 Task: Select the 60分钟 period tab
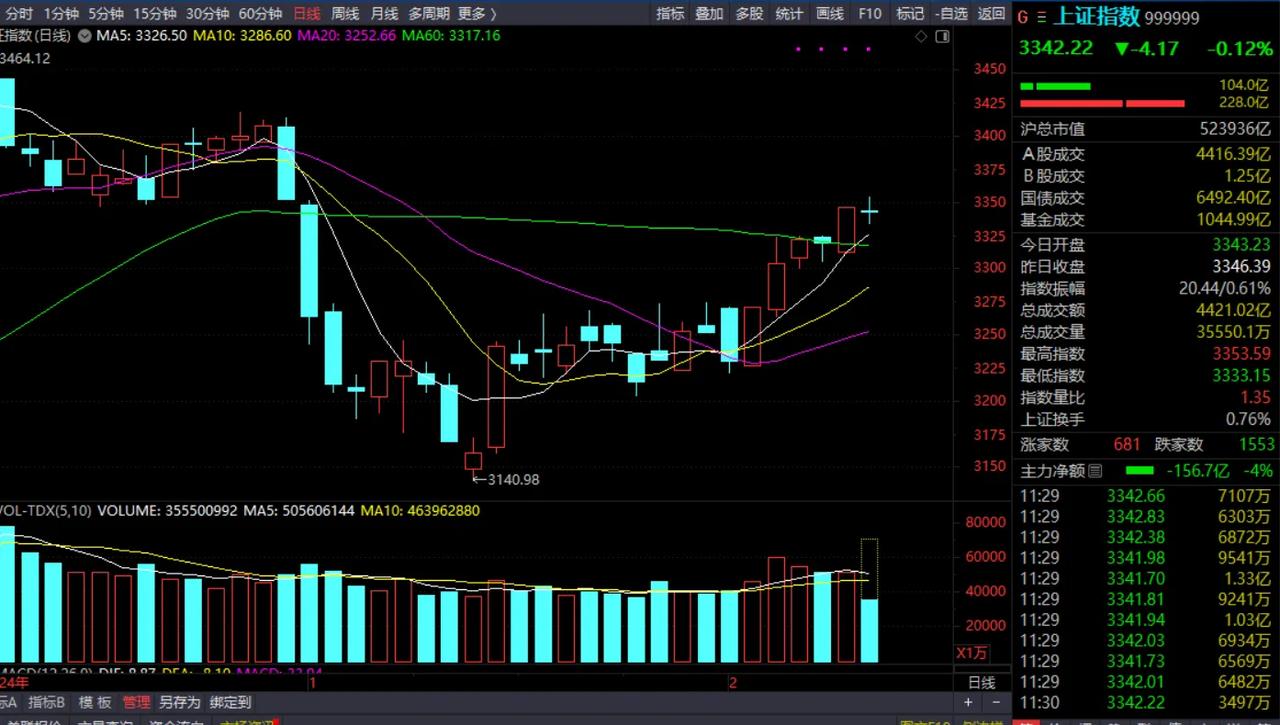260,13
